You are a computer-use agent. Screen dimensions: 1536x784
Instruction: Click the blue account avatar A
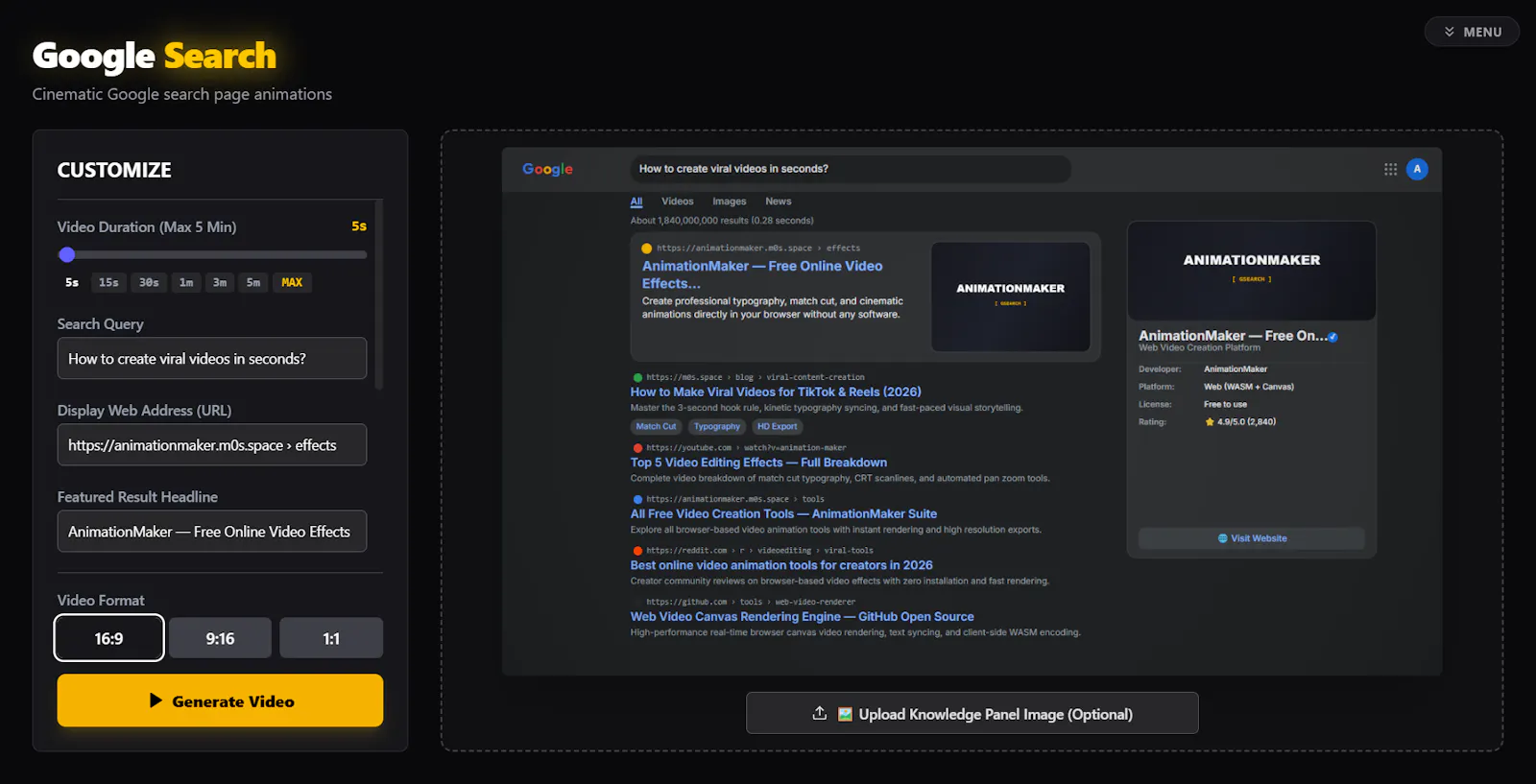pos(1417,169)
